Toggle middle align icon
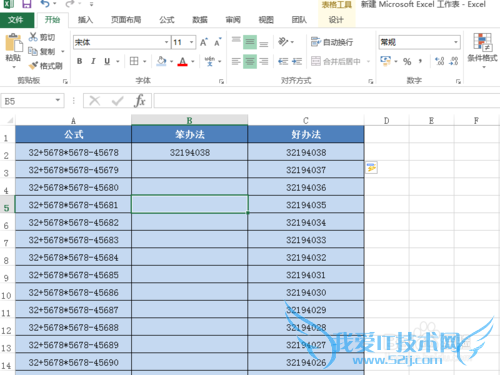 coord(250,42)
